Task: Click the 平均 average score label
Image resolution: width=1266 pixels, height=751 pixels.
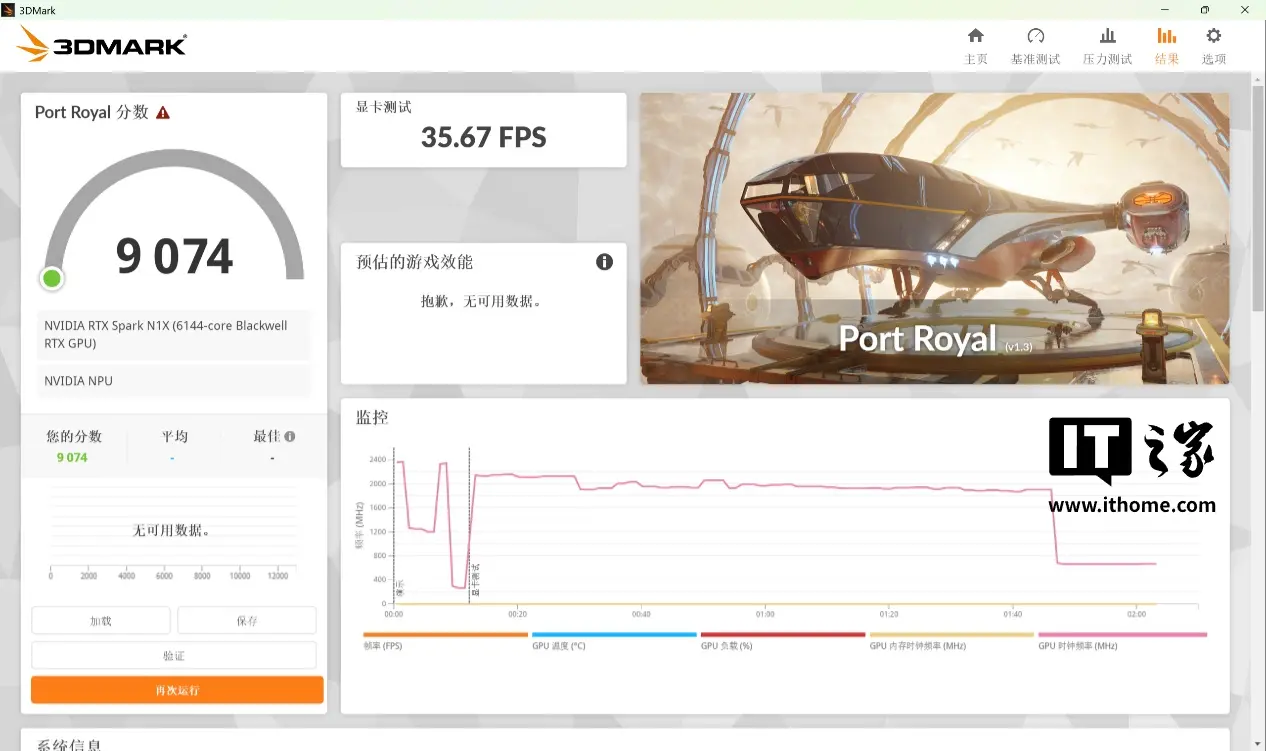Action: point(175,436)
